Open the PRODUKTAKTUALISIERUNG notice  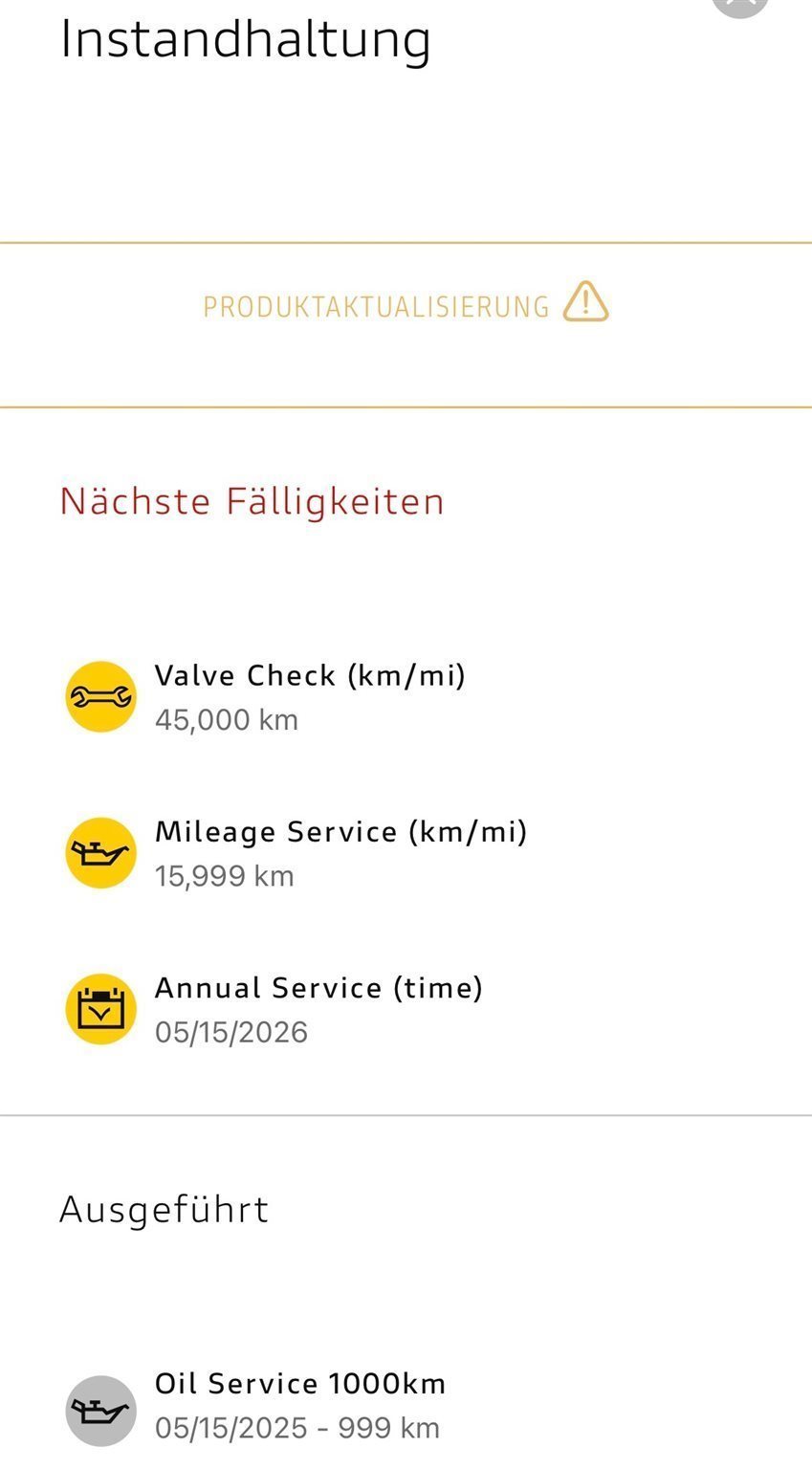[376, 307]
